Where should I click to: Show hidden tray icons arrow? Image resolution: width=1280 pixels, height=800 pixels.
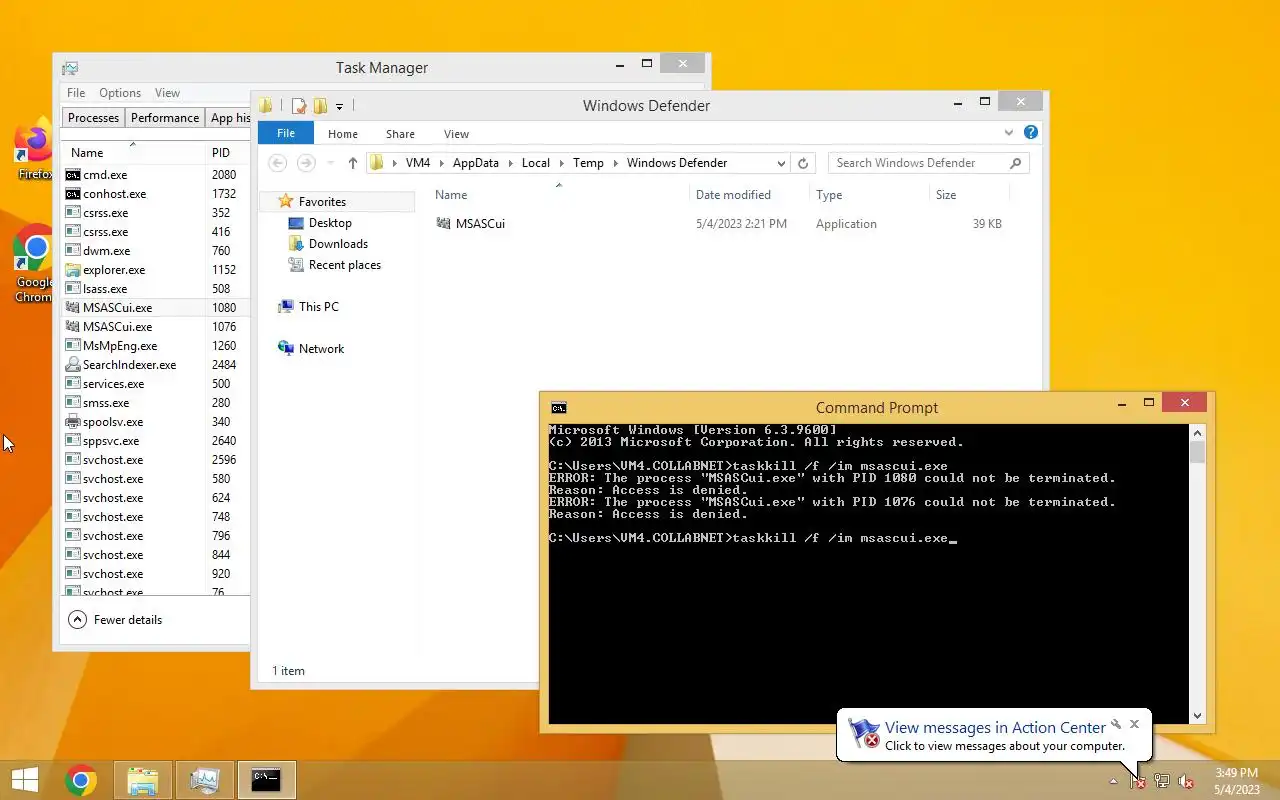click(x=1114, y=781)
